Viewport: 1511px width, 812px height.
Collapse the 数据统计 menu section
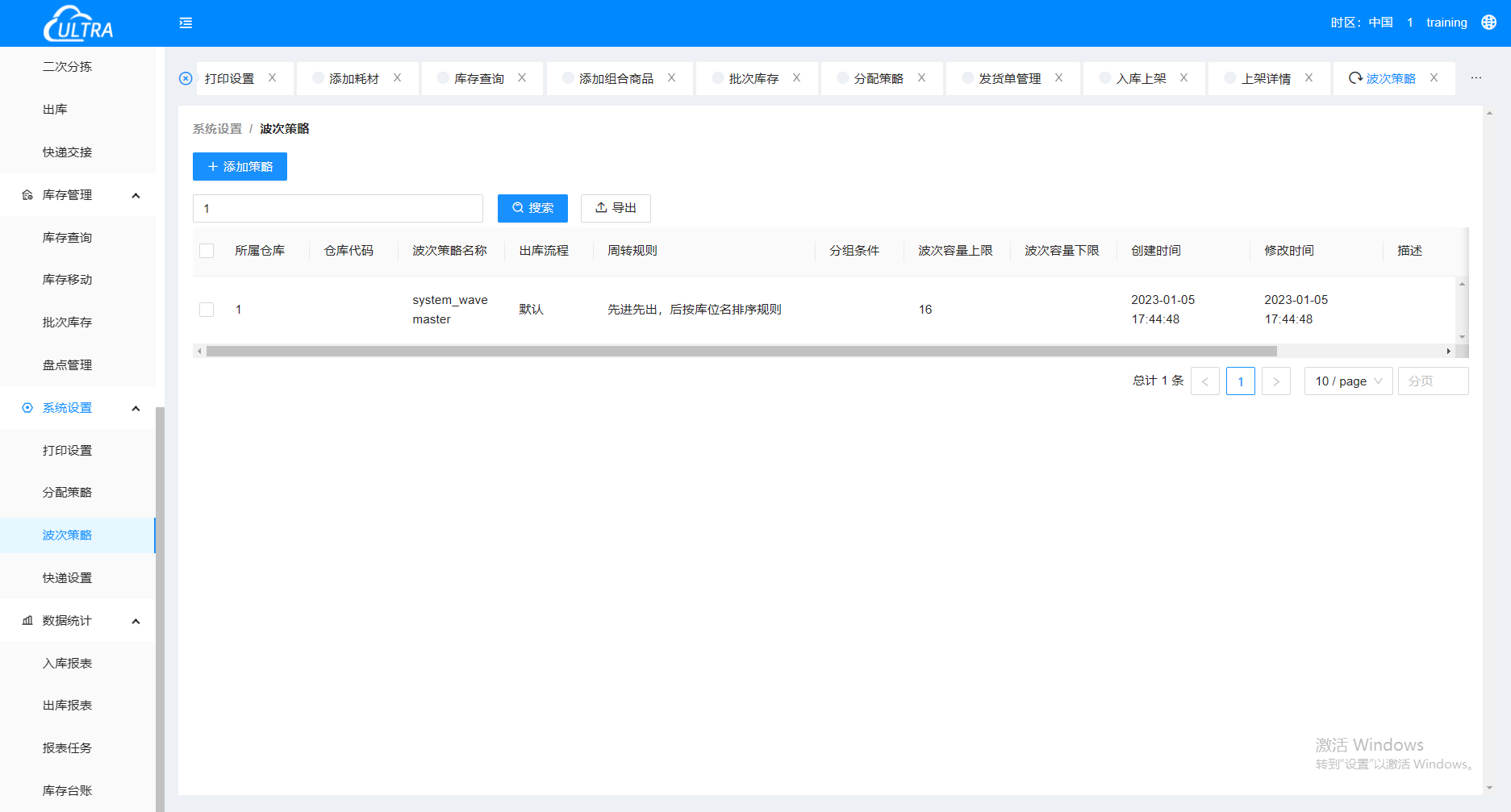(x=136, y=621)
